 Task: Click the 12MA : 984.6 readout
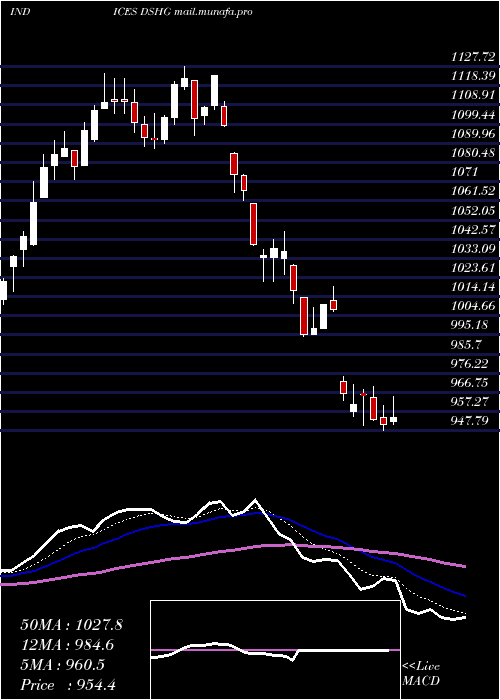(67, 645)
